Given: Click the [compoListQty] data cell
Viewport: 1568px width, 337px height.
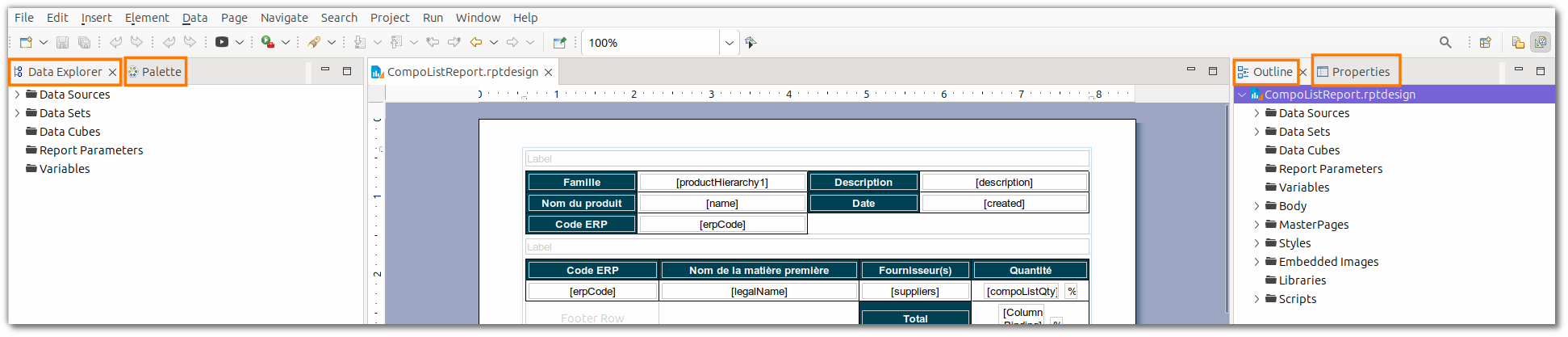Looking at the screenshot, I should [x=1022, y=291].
